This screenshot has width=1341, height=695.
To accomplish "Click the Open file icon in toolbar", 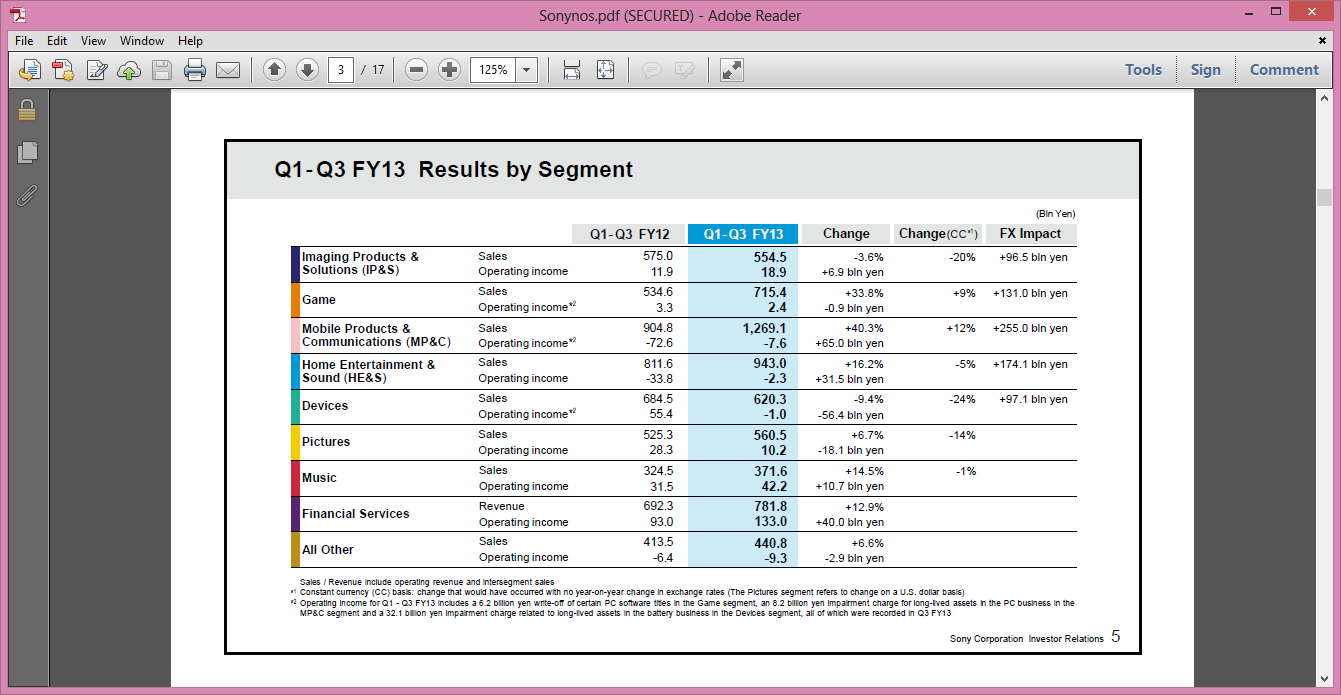I will 30,70.
